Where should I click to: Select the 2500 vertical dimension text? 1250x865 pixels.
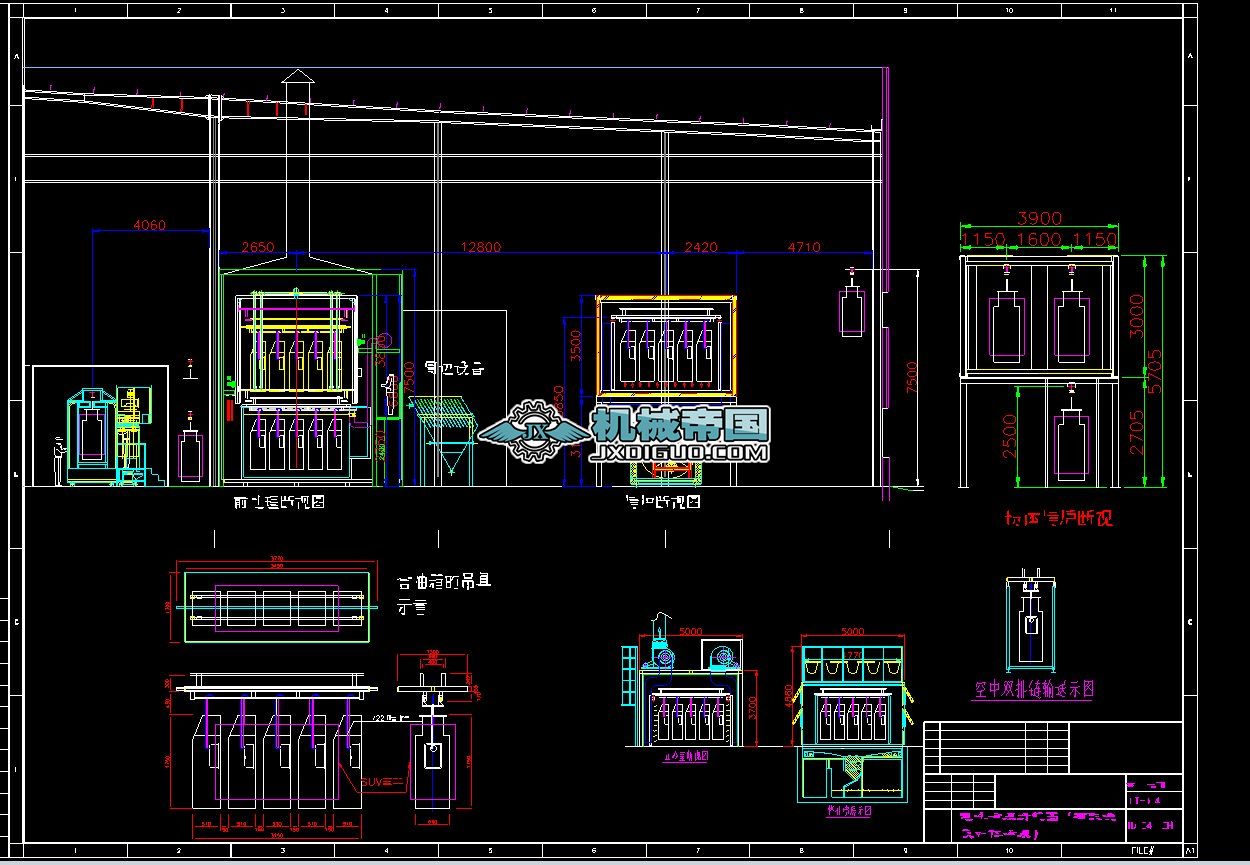coord(1009,436)
